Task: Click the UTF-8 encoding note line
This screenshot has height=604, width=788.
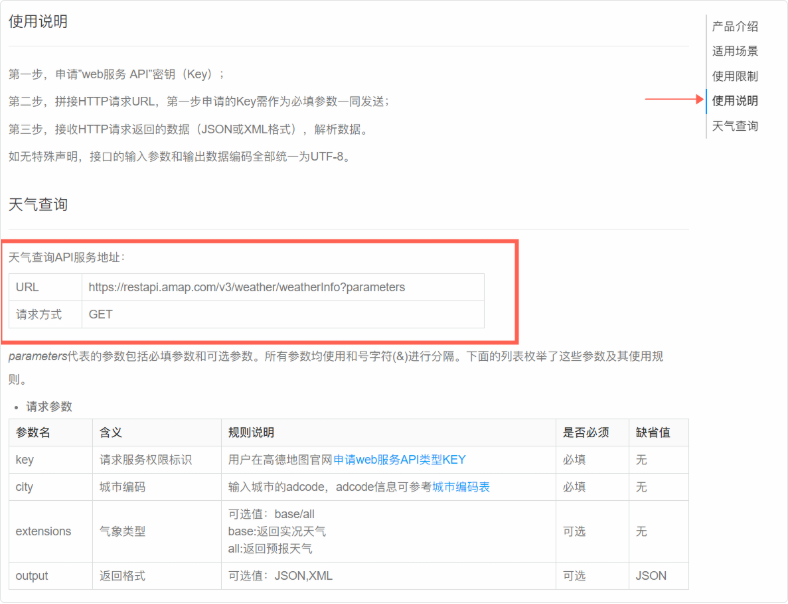Action: 180,156
